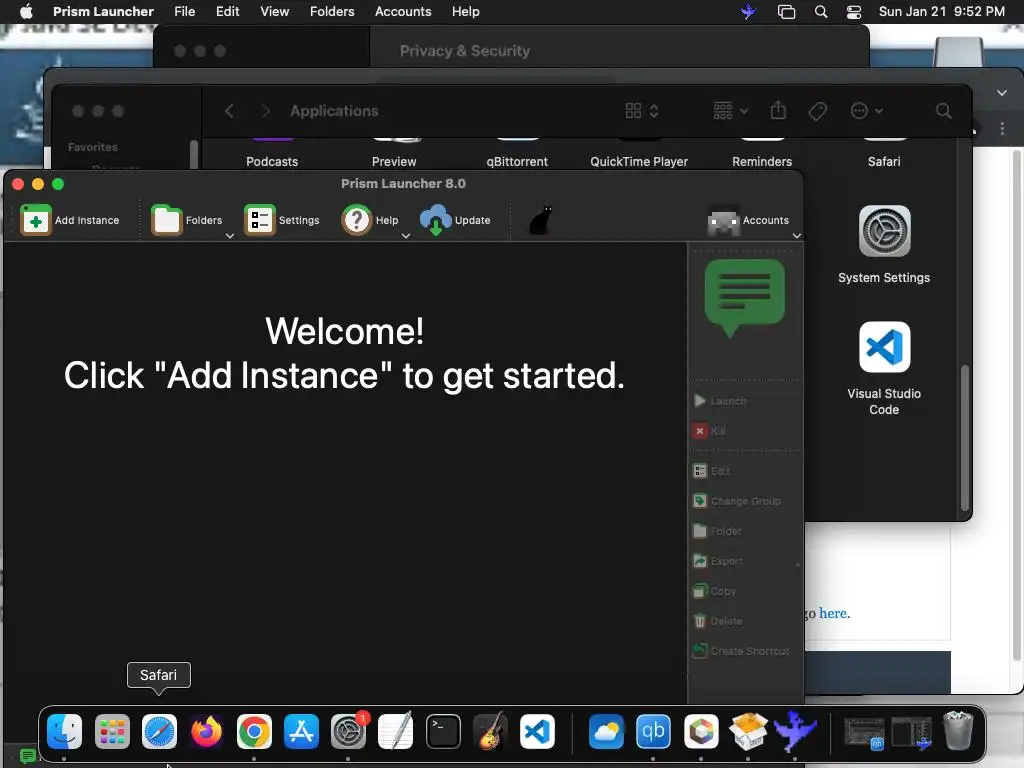Open Finder group-by dropdown
The height and width of the screenshot is (768, 1024).
click(x=730, y=111)
